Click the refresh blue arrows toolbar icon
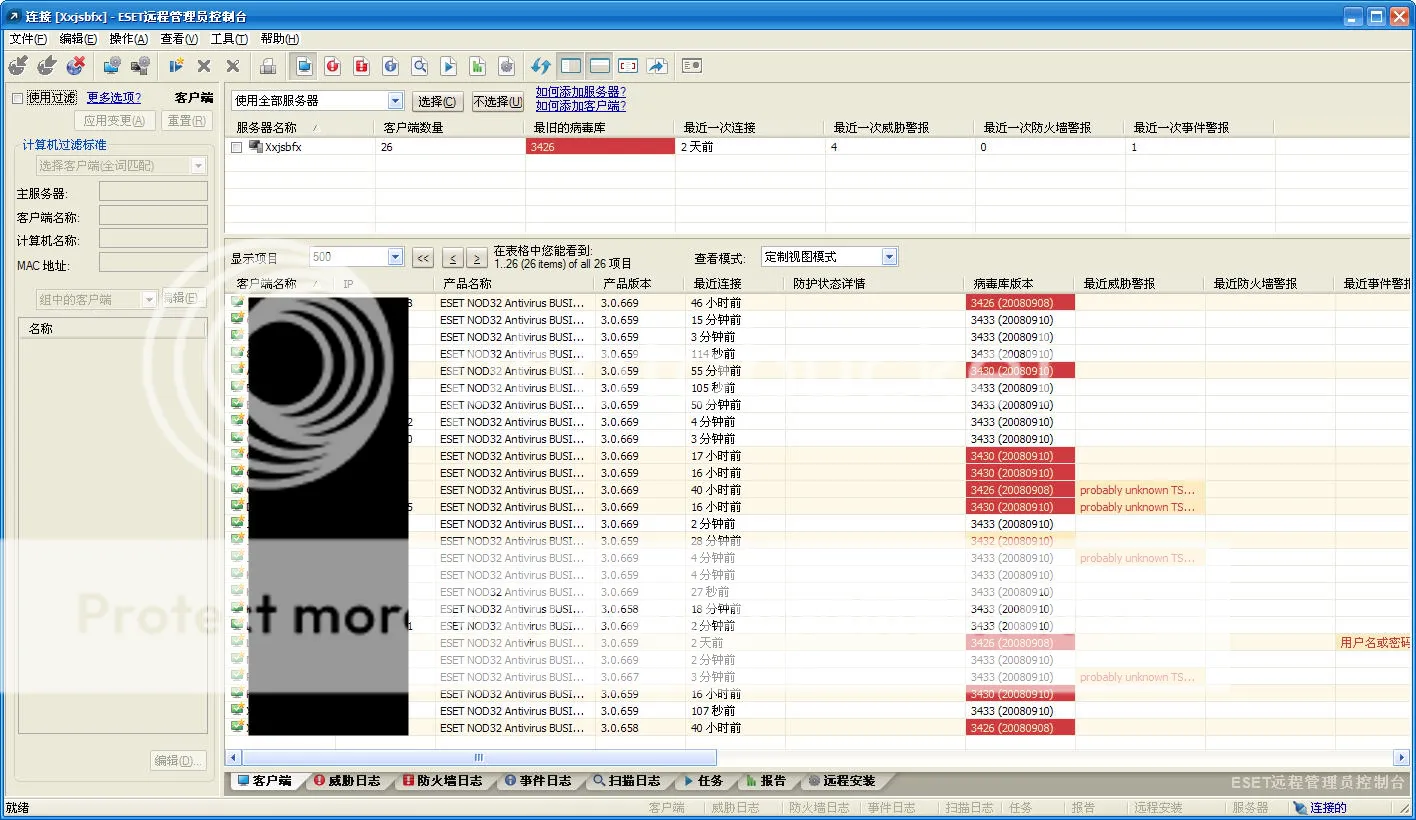 click(541, 66)
